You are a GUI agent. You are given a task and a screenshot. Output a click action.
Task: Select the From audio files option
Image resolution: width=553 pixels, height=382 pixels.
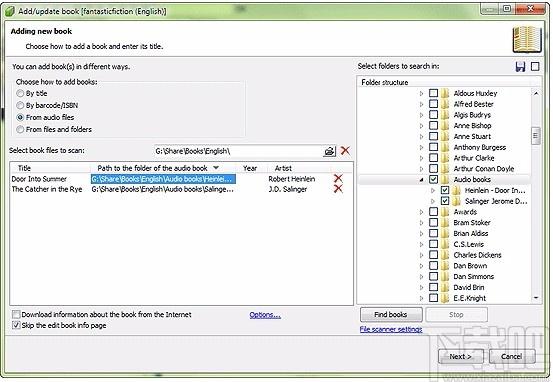(20, 117)
